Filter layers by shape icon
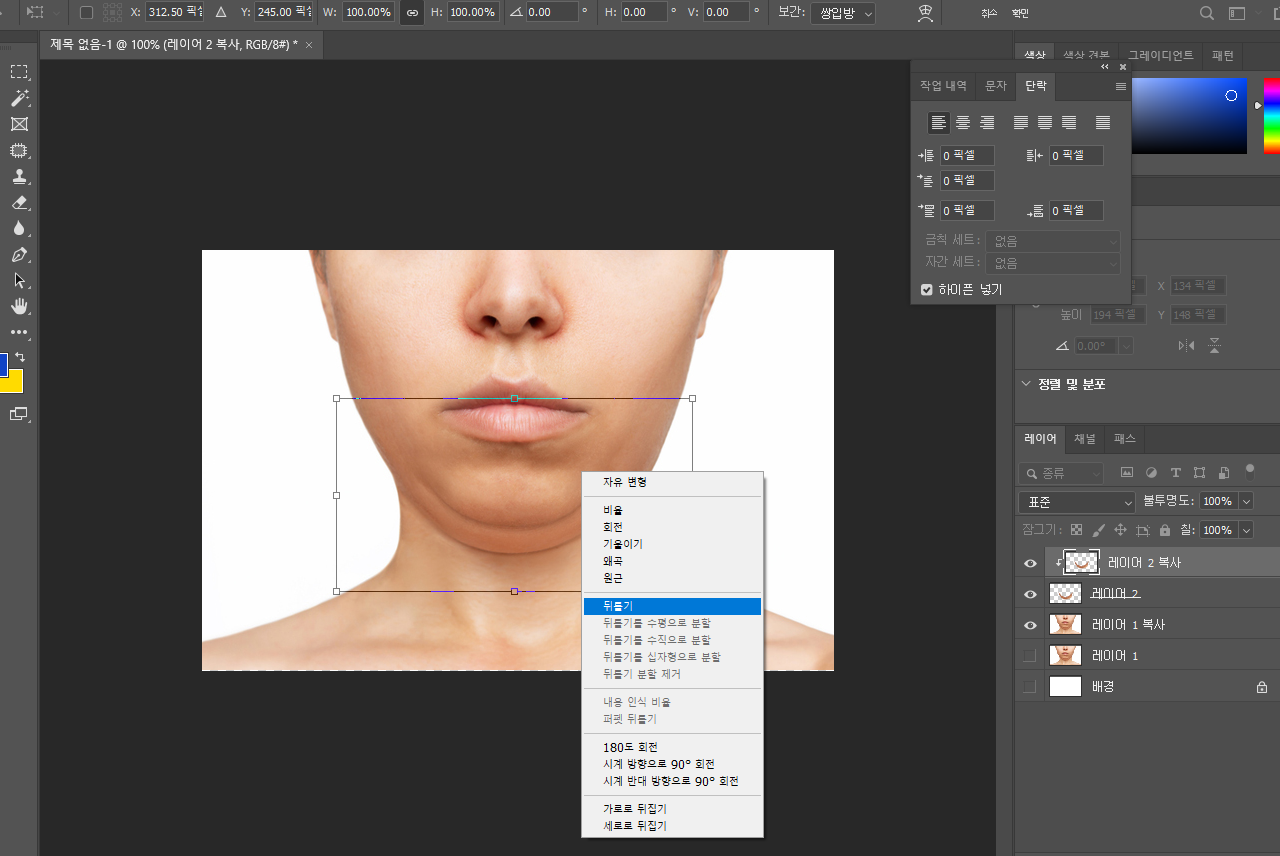Viewport: 1280px width, 856px height. point(1199,472)
